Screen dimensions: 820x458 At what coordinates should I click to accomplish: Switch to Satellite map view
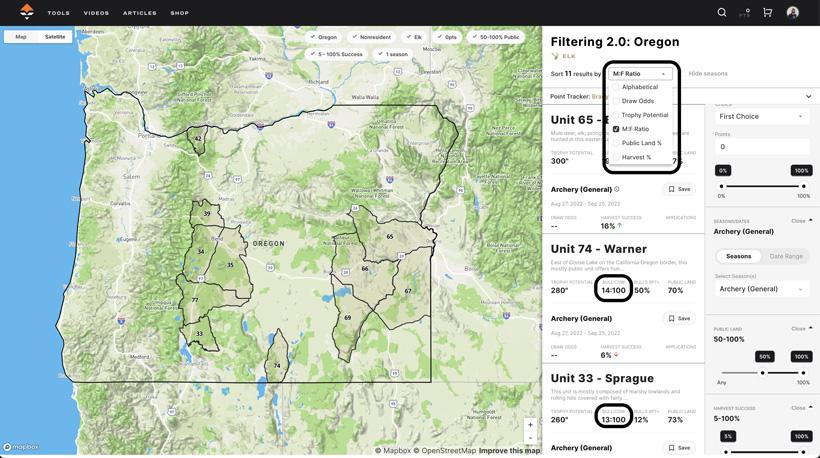55,37
